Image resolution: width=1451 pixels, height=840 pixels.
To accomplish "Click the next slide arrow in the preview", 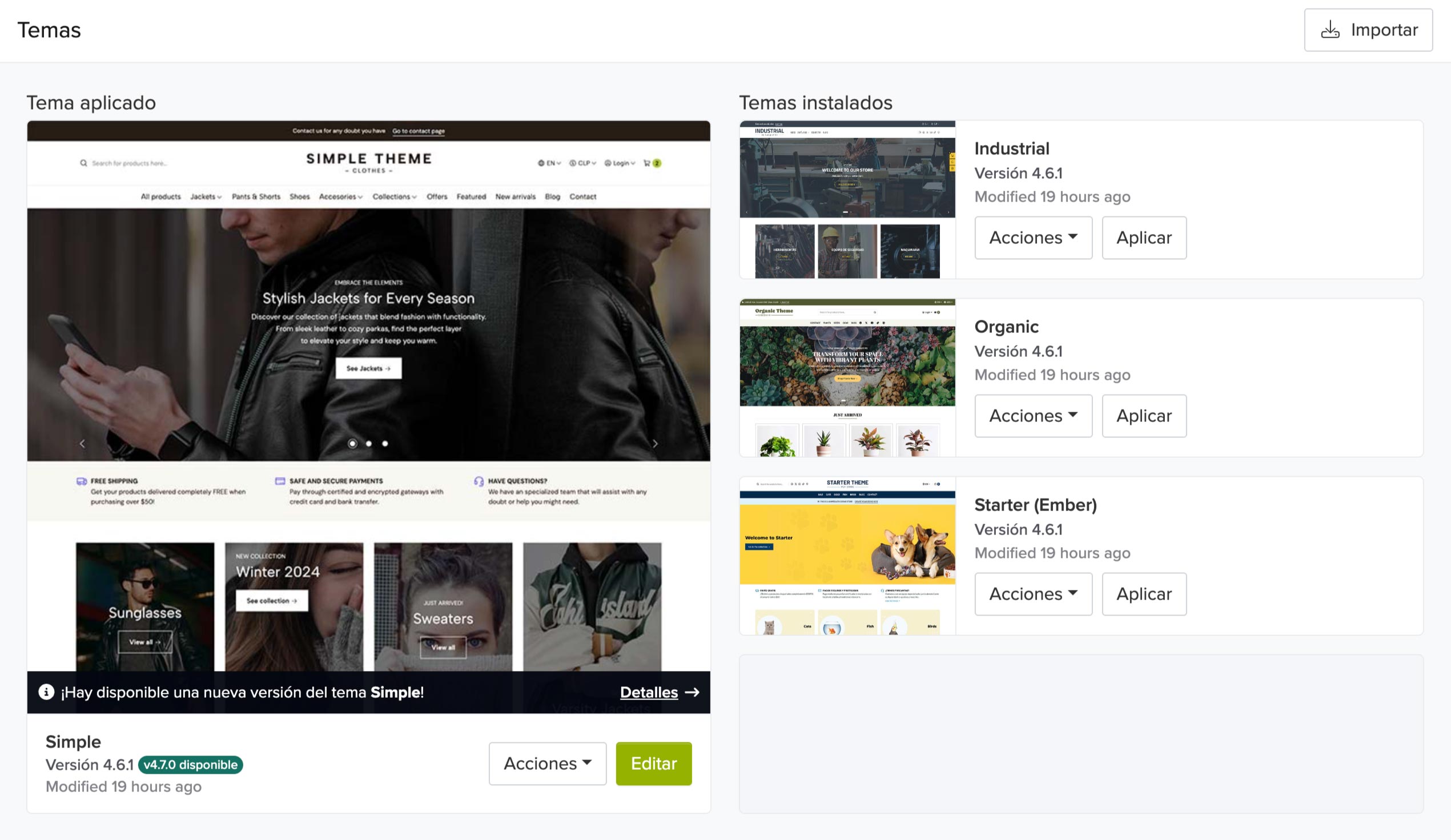I will [654, 443].
